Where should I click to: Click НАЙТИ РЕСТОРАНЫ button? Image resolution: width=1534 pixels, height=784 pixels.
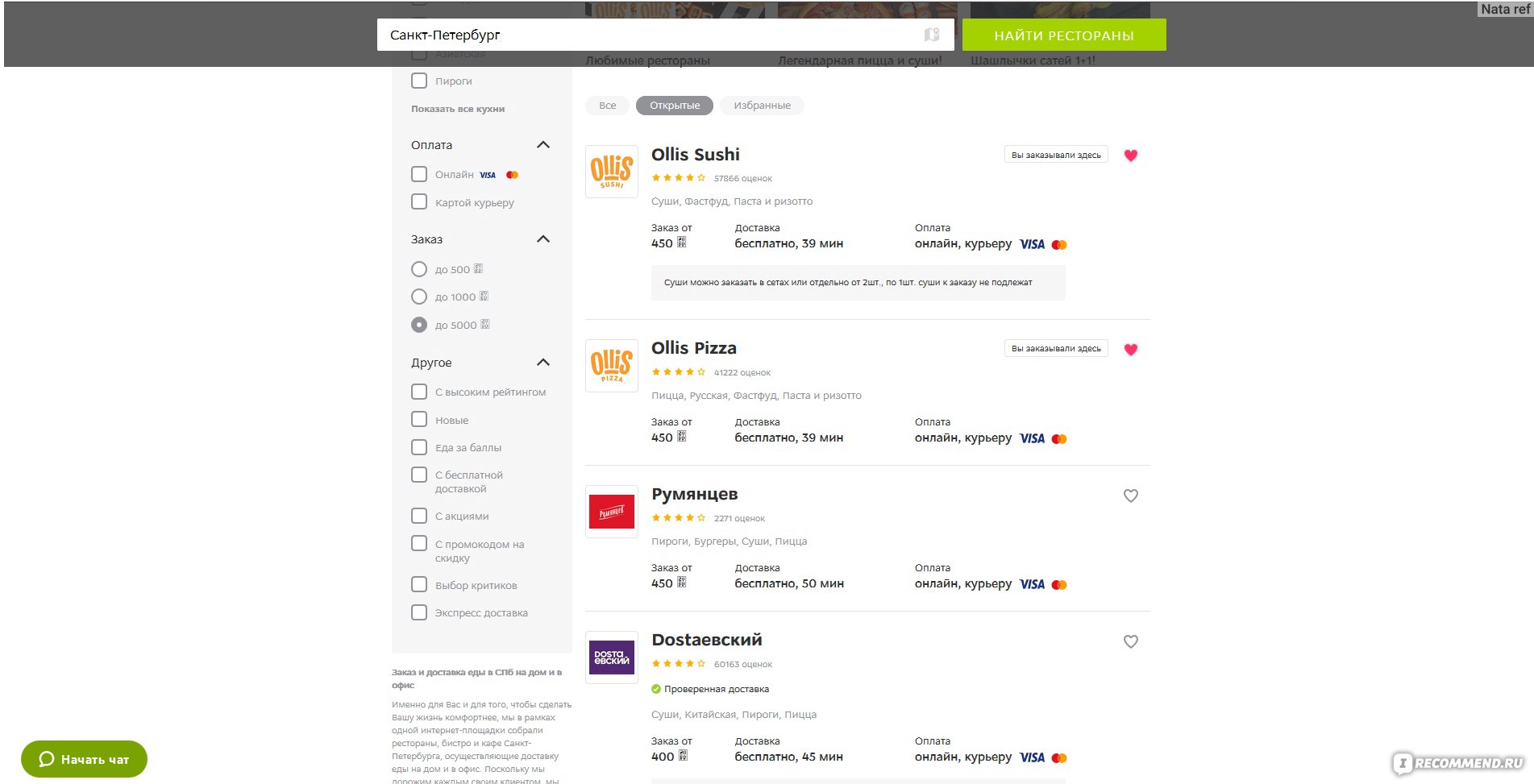click(x=1064, y=35)
